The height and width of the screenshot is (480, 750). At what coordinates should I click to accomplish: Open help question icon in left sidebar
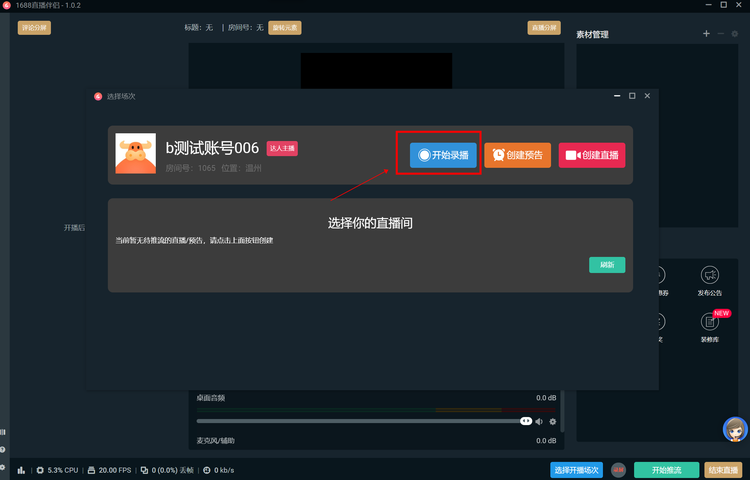click(3, 450)
